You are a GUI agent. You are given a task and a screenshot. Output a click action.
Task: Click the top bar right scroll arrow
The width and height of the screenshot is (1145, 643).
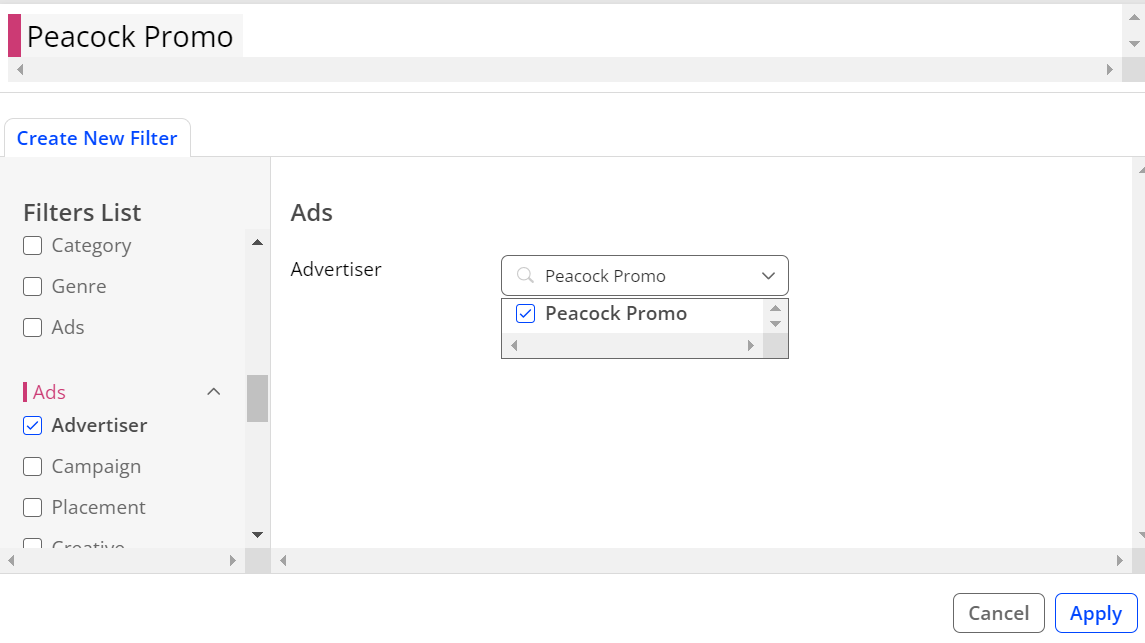tap(1109, 69)
